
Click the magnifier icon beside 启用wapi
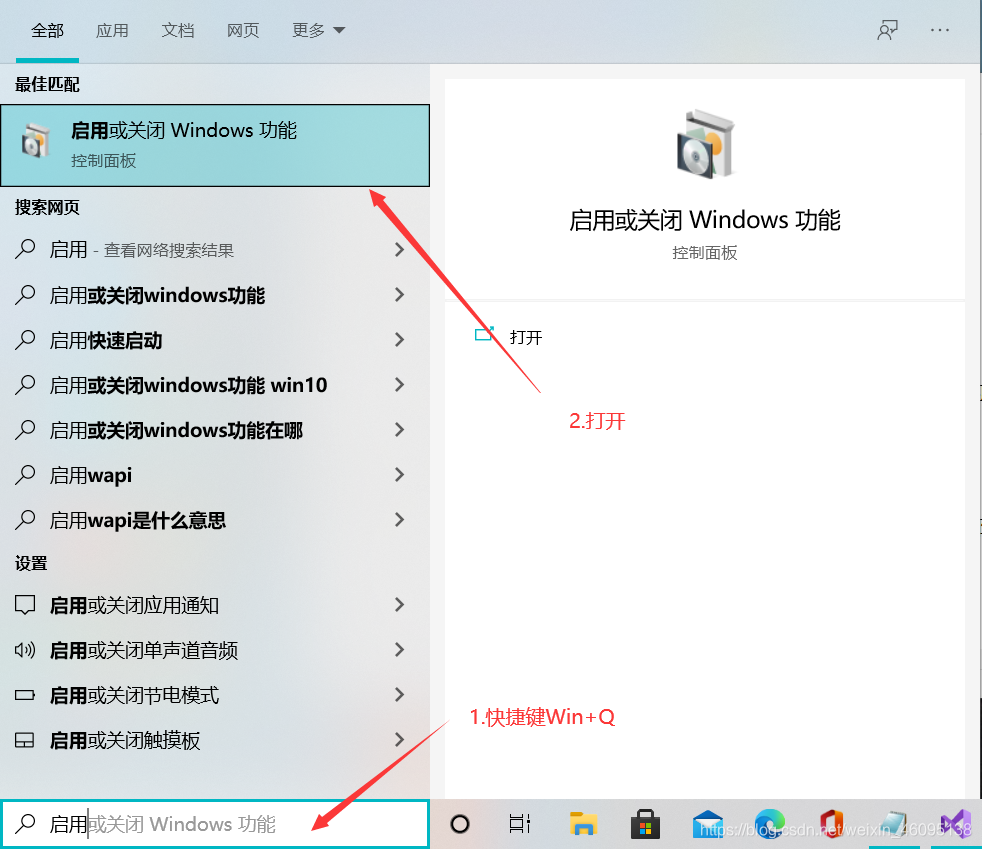click(x=25, y=475)
